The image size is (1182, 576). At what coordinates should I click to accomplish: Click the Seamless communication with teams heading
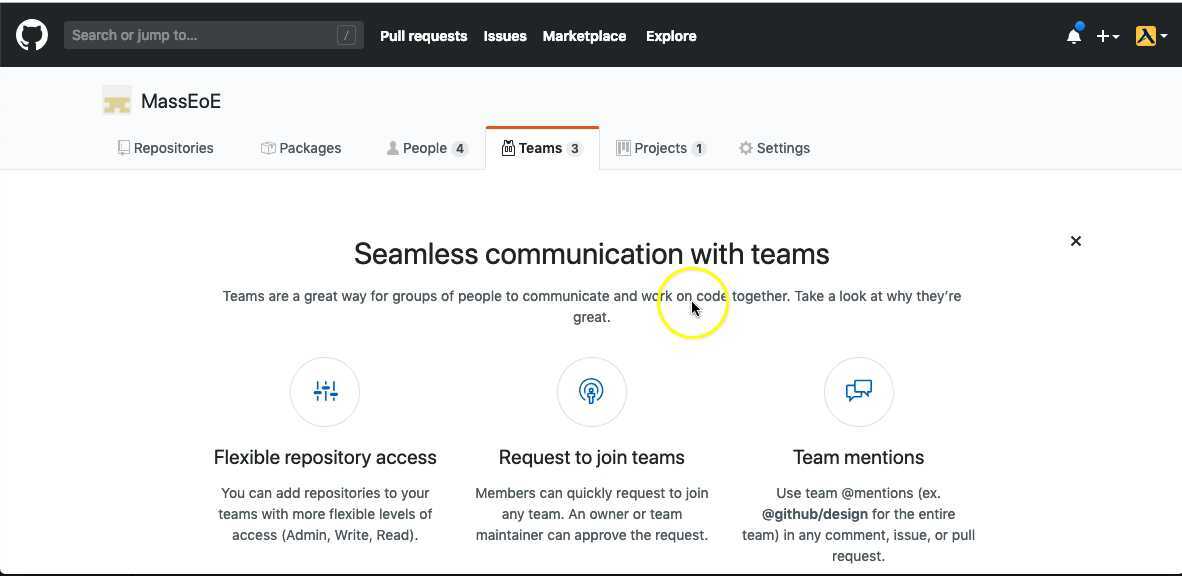[x=592, y=254]
